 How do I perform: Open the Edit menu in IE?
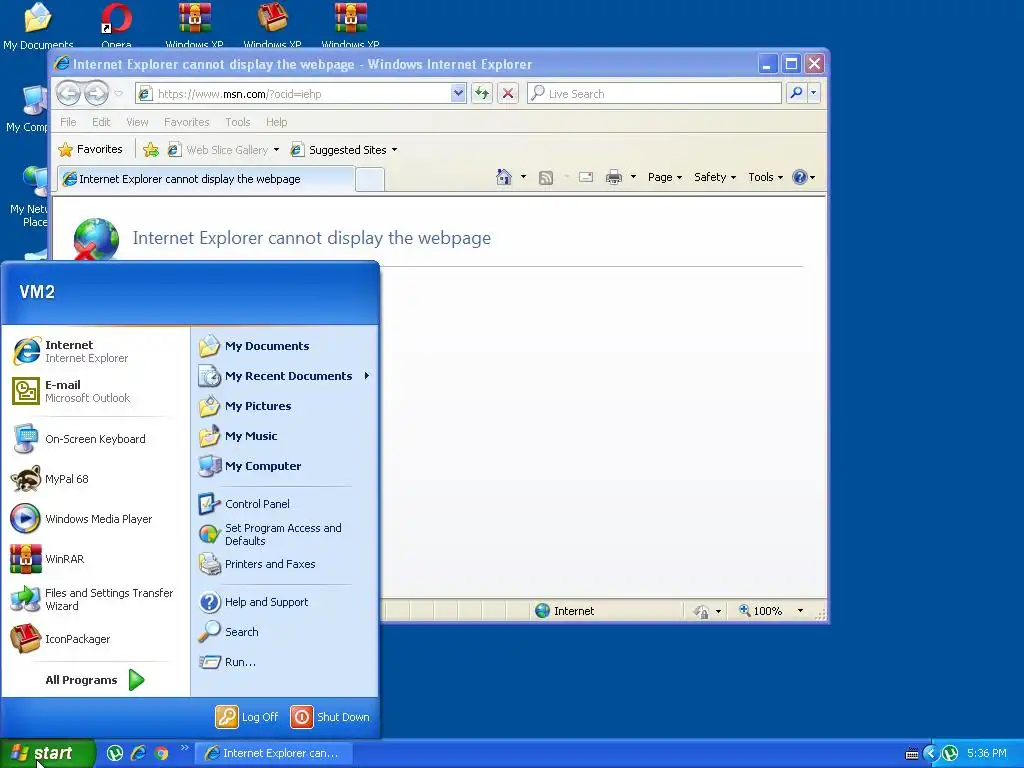101,122
